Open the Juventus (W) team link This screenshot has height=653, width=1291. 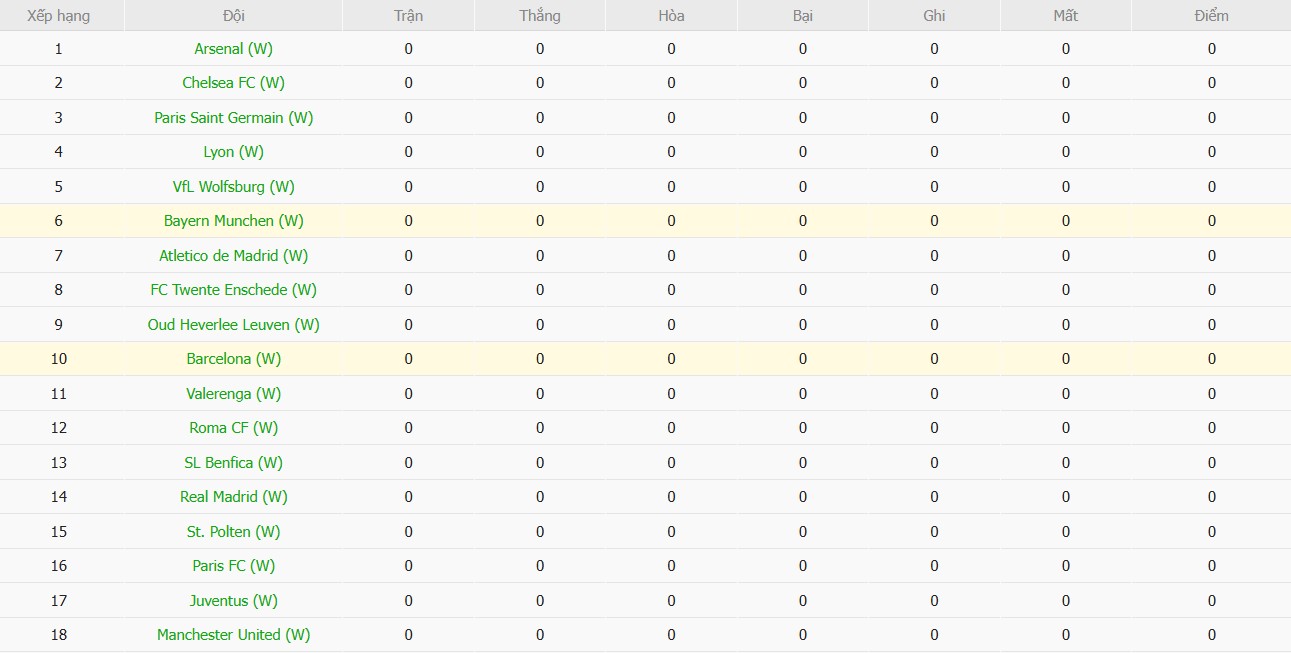233,600
